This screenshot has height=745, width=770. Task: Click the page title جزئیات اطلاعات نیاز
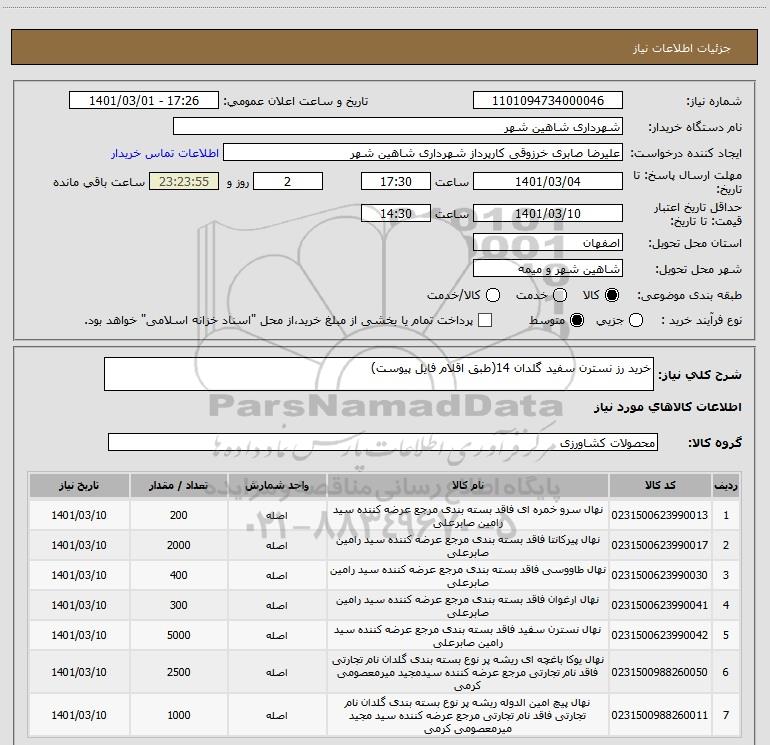coord(682,48)
